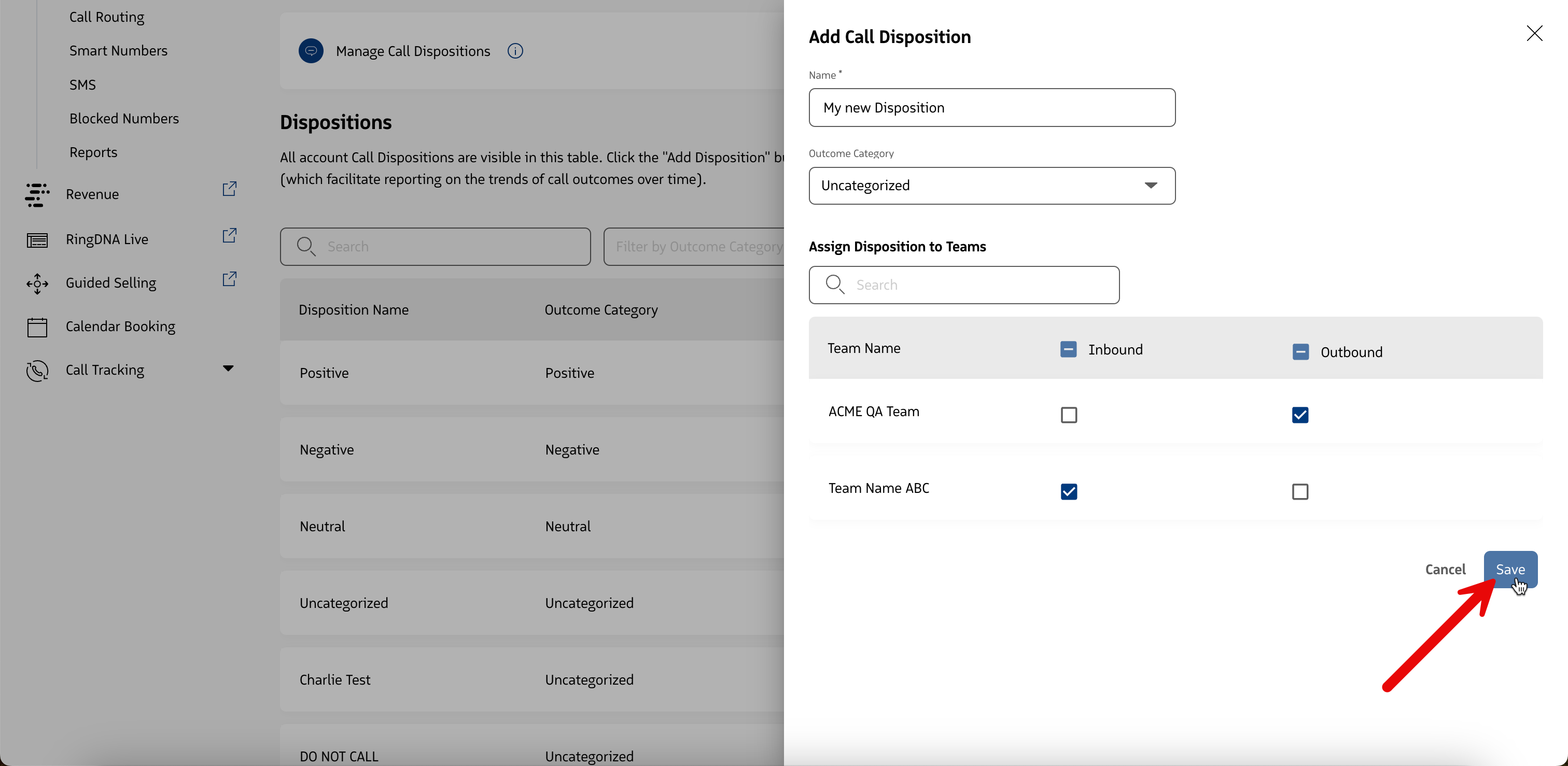This screenshot has width=1568, height=766.
Task: Uncheck Outbound for ACME QA Team
Action: click(x=1299, y=415)
